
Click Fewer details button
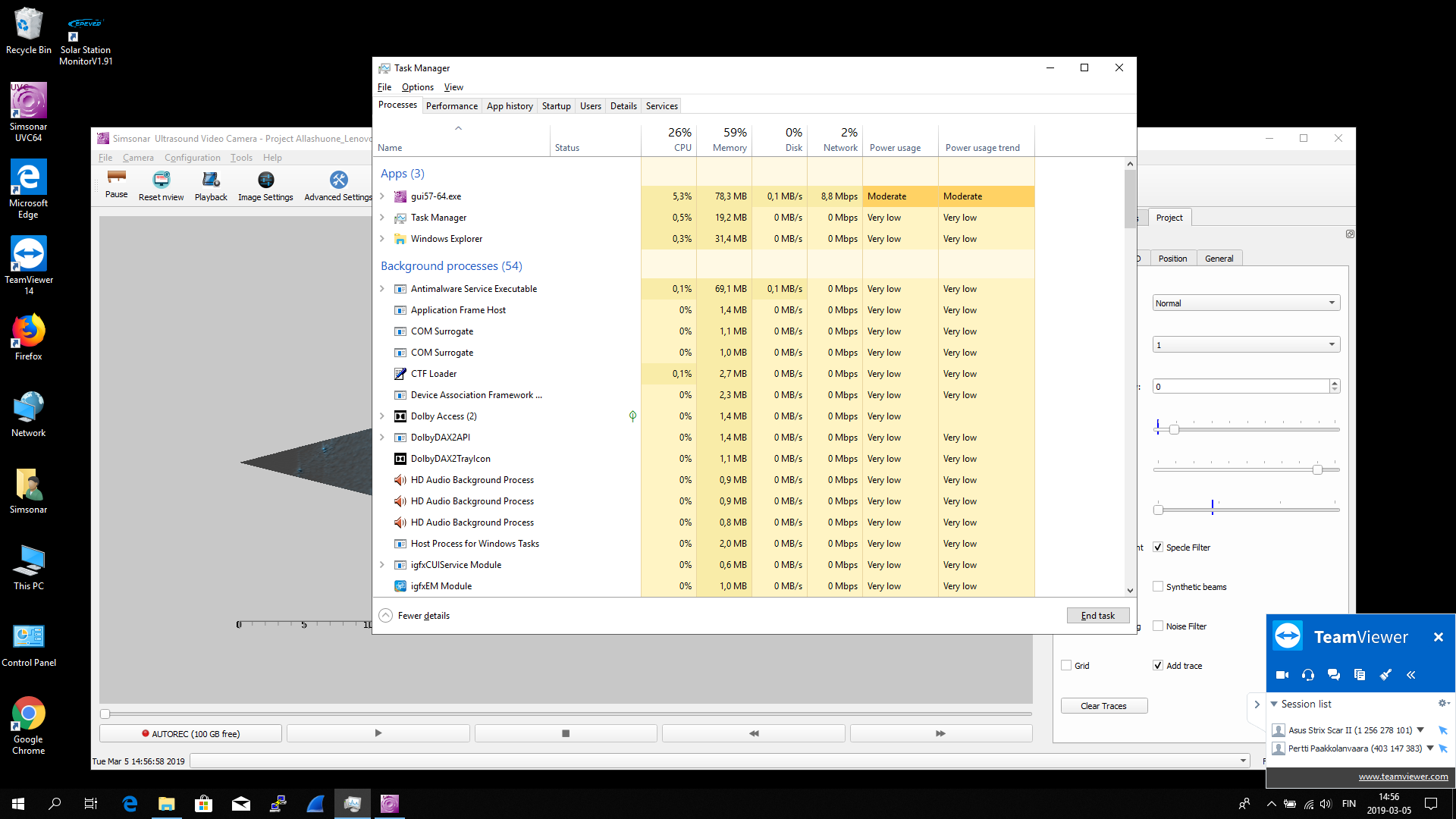(x=414, y=616)
